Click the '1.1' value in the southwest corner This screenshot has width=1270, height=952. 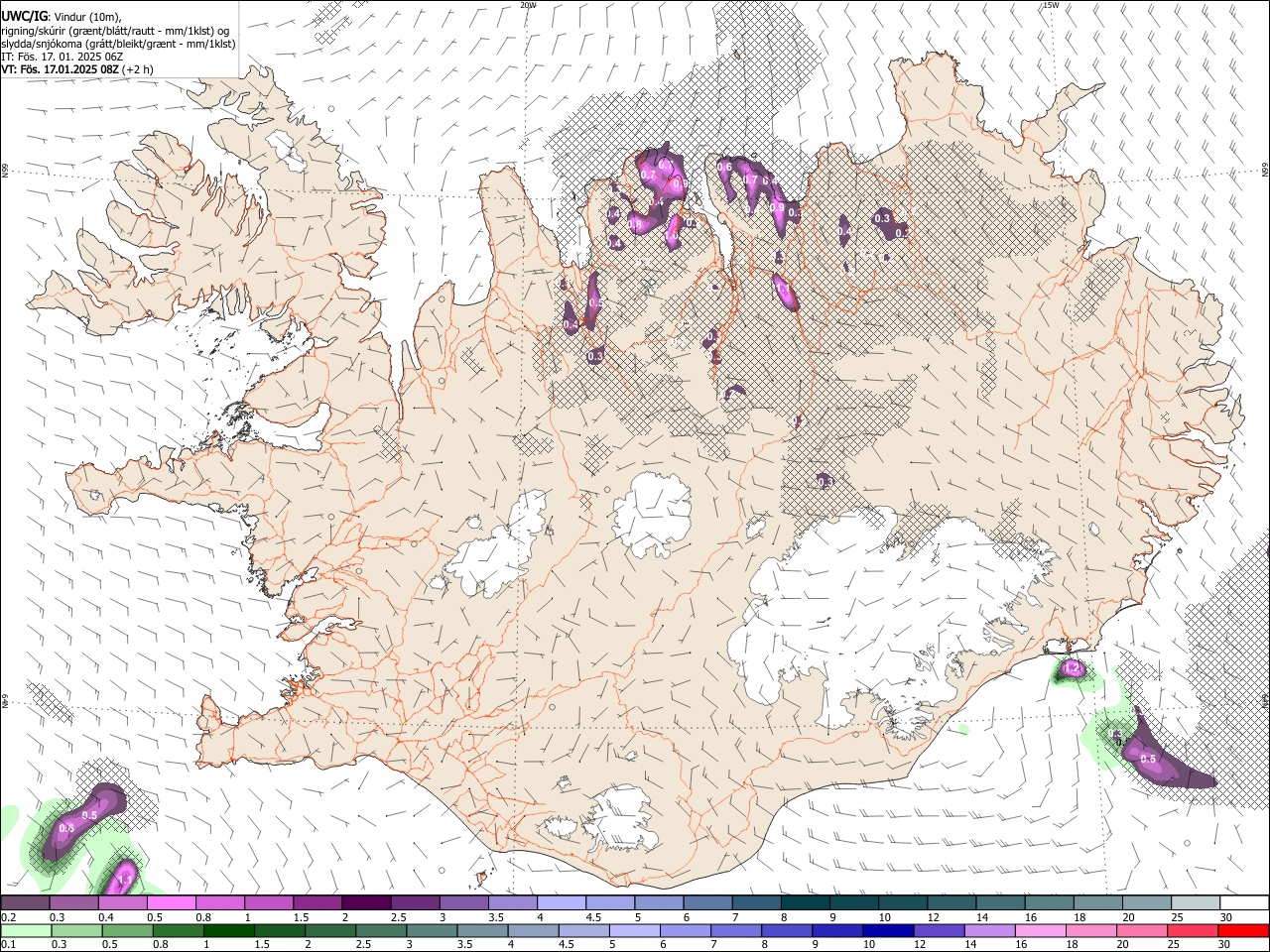tap(126, 879)
